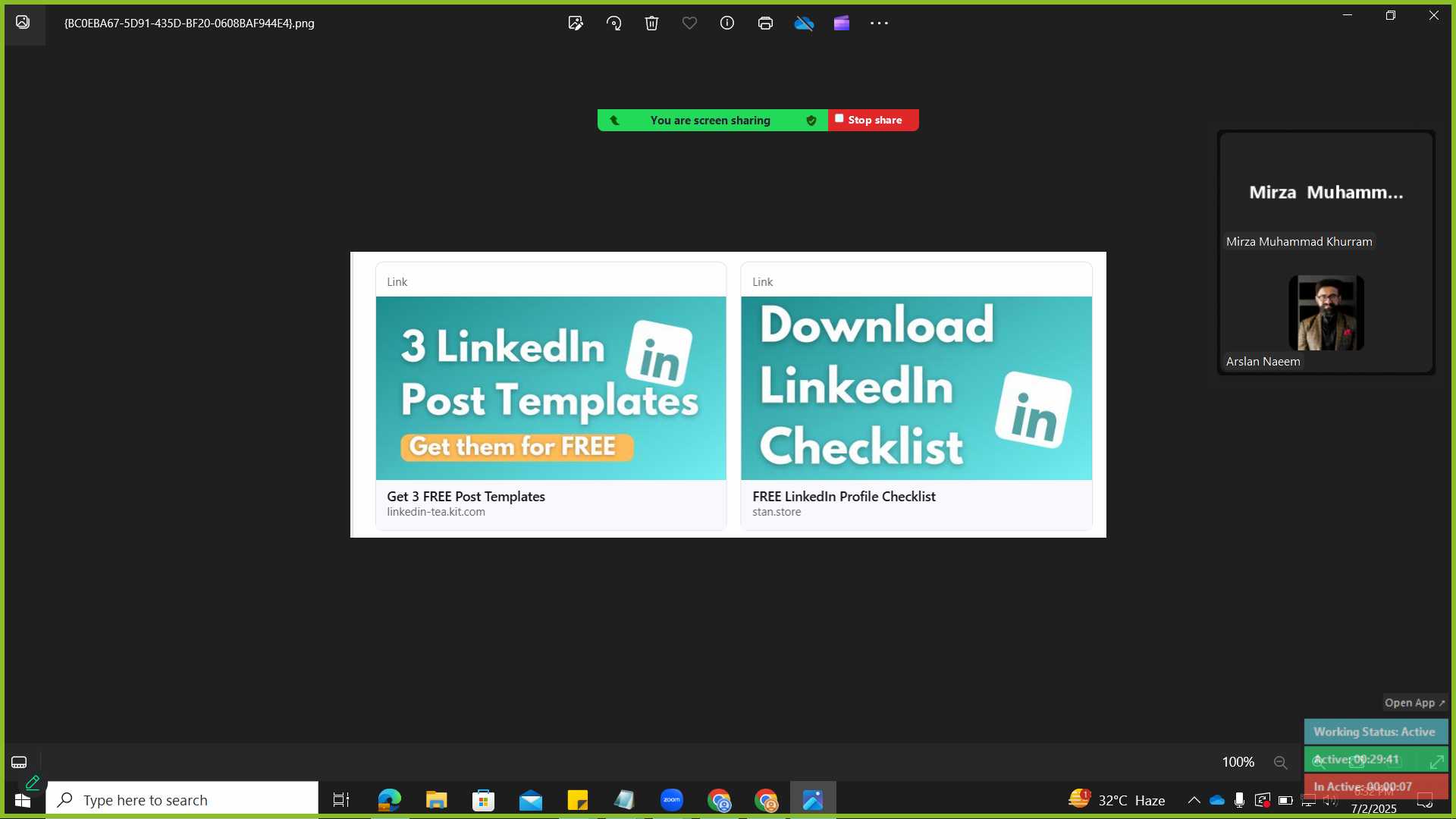Click the green pen overlay icon above Start
Screen dimensions: 1456x819
[32, 783]
